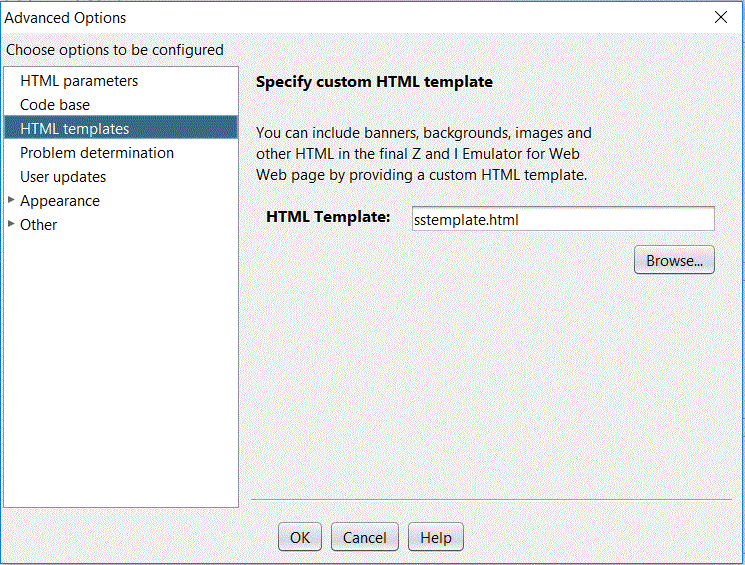Go to Problem determination settings

point(97,153)
